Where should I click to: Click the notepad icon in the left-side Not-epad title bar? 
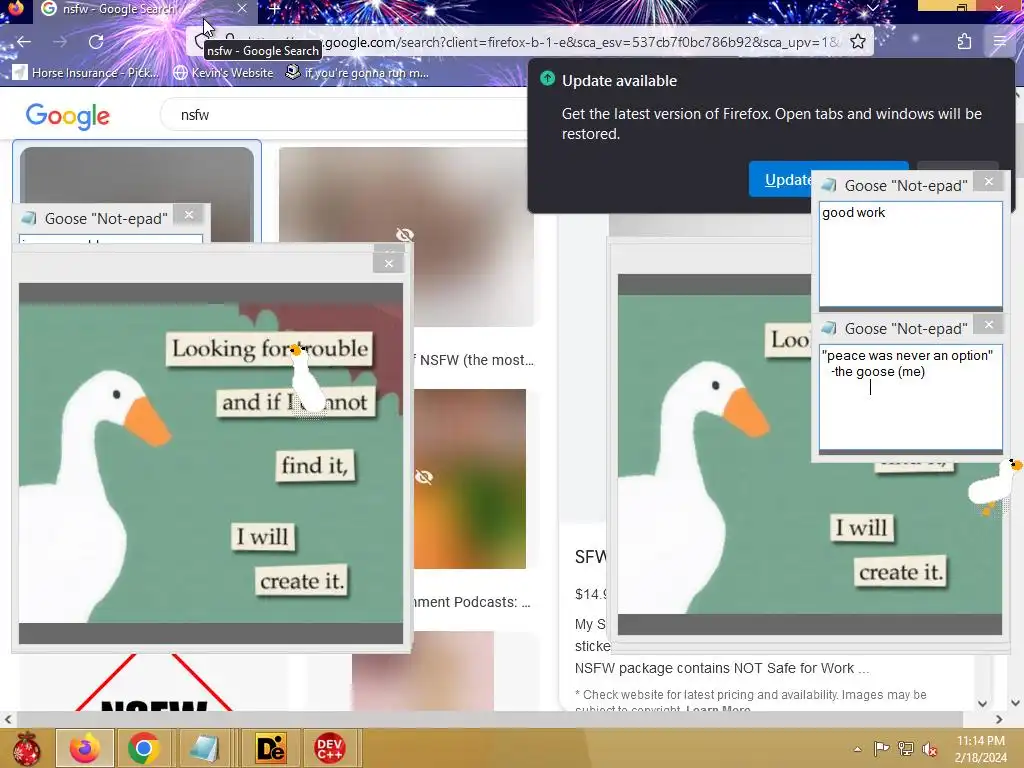(29, 218)
